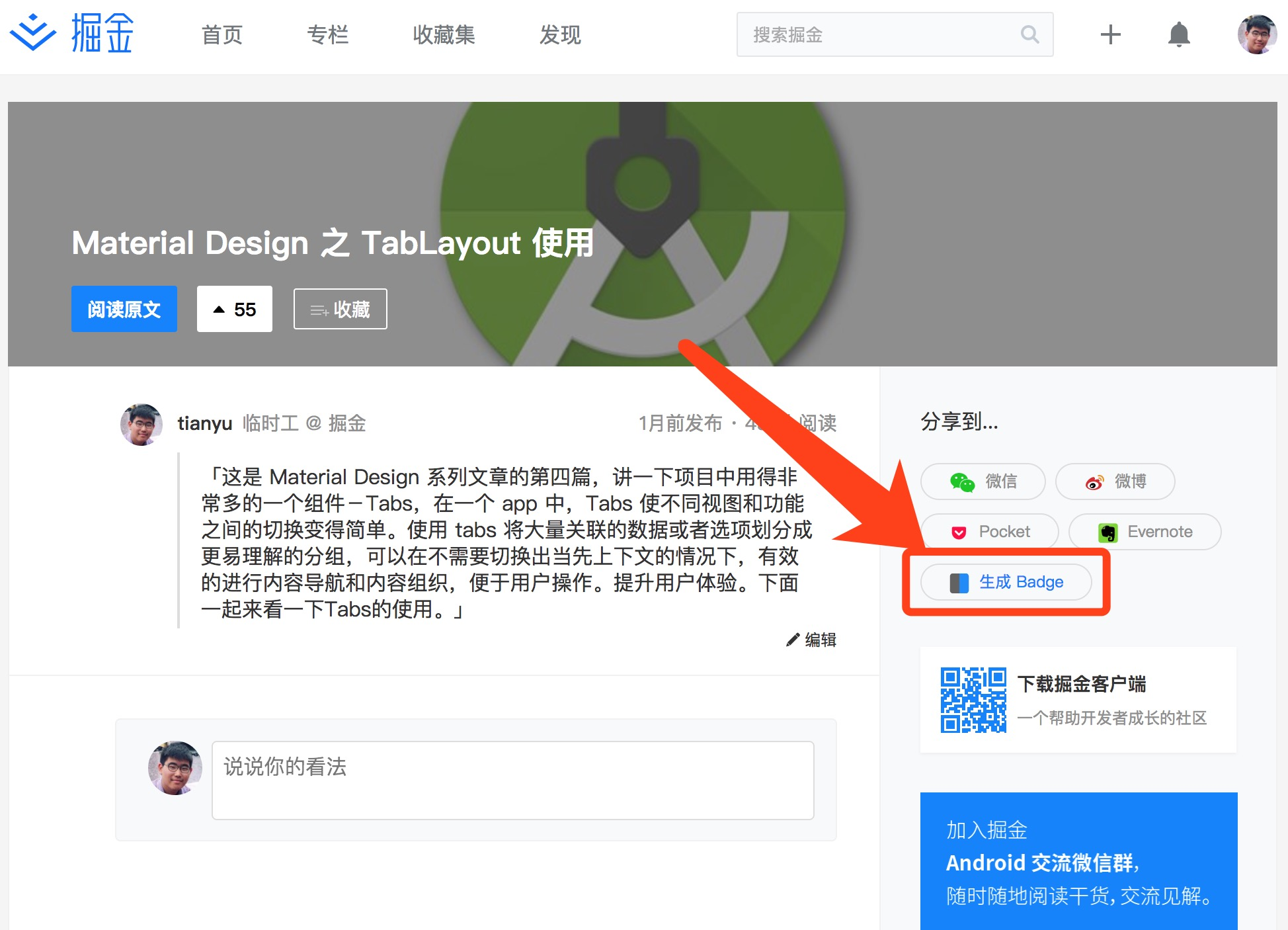Click the download client QR code
This screenshot has width=1288, height=930.
973,700
